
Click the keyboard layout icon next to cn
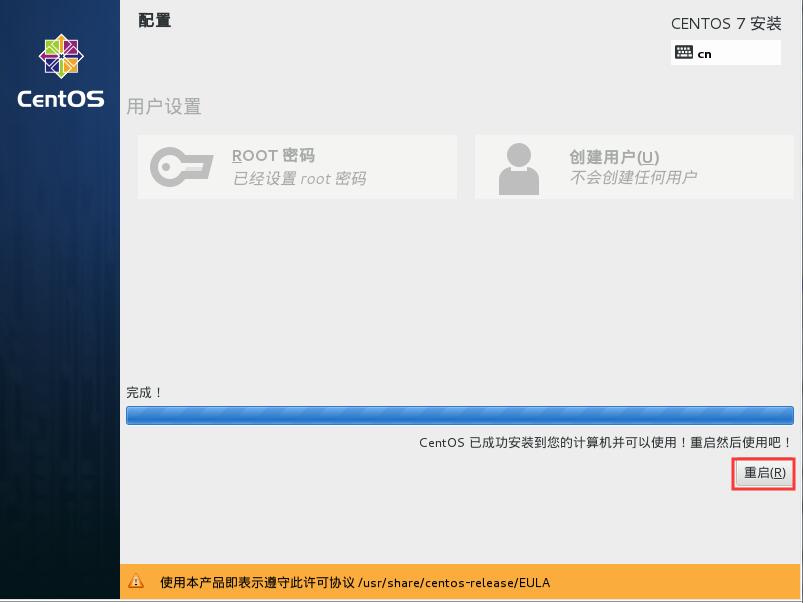[684, 53]
